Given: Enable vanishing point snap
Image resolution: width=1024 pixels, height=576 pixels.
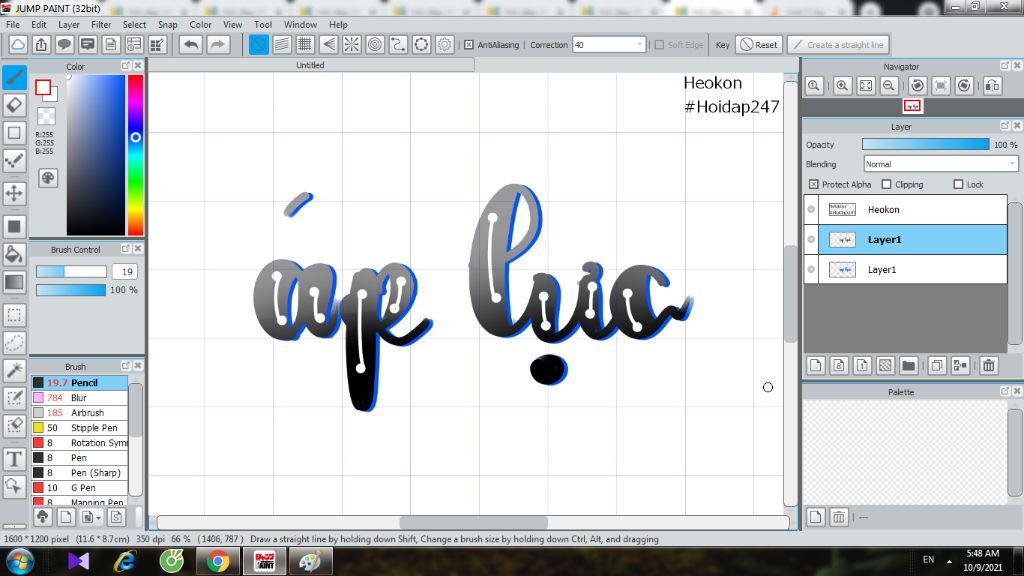Looking at the screenshot, I should click(x=328, y=44).
